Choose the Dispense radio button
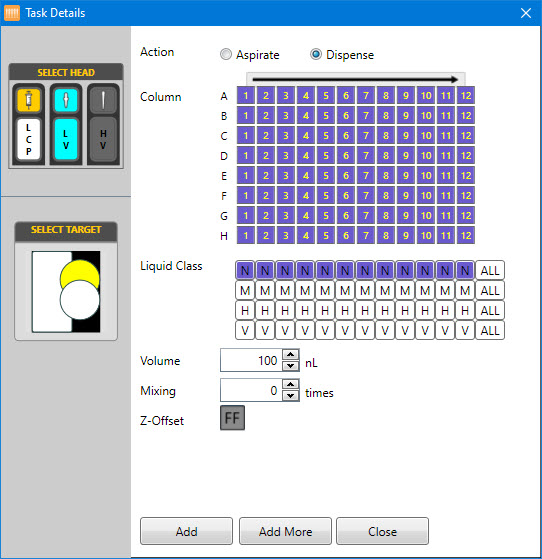Viewport: 542px width, 559px height. [x=316, y=54]
